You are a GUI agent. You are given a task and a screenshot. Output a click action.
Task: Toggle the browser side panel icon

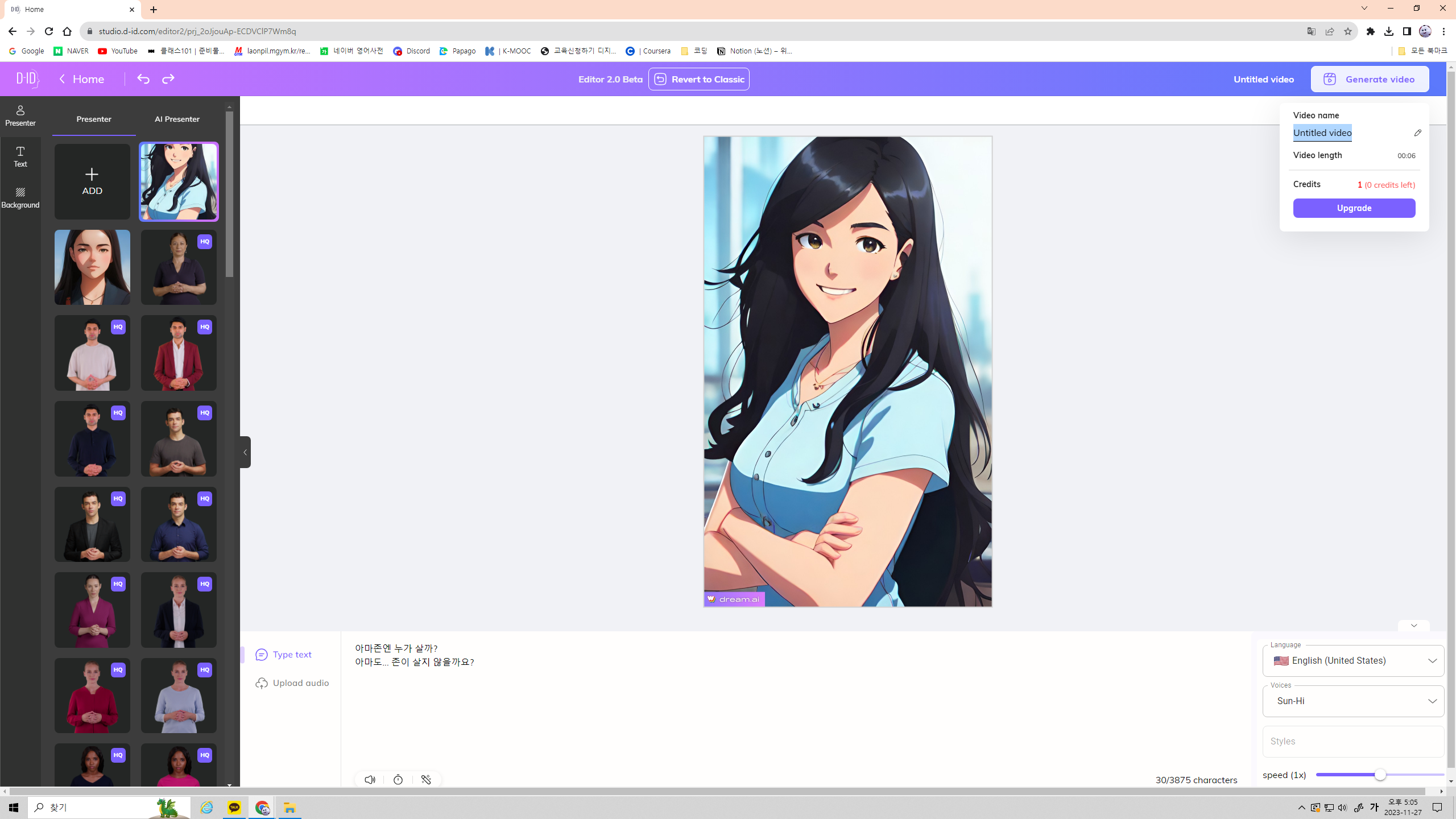[x=1407, y=31]
